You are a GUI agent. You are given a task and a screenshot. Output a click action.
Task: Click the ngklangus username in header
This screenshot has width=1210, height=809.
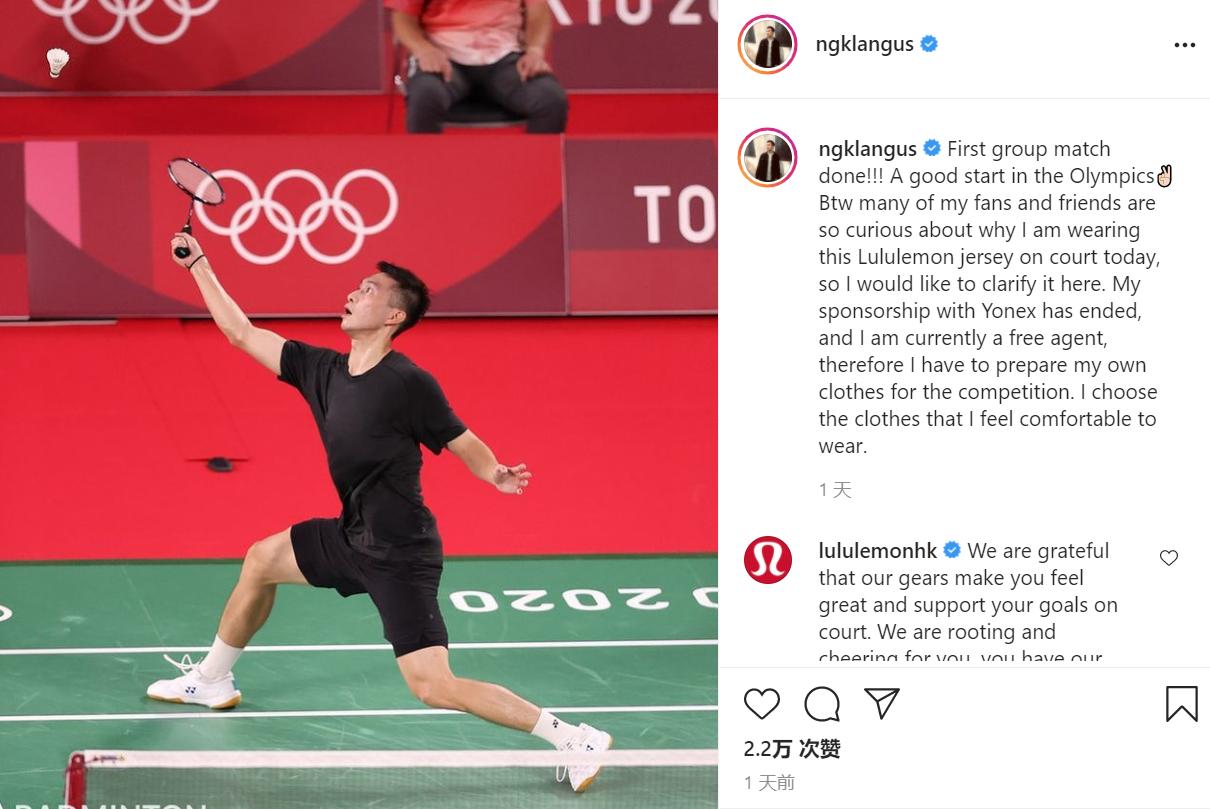click(865, 44)
